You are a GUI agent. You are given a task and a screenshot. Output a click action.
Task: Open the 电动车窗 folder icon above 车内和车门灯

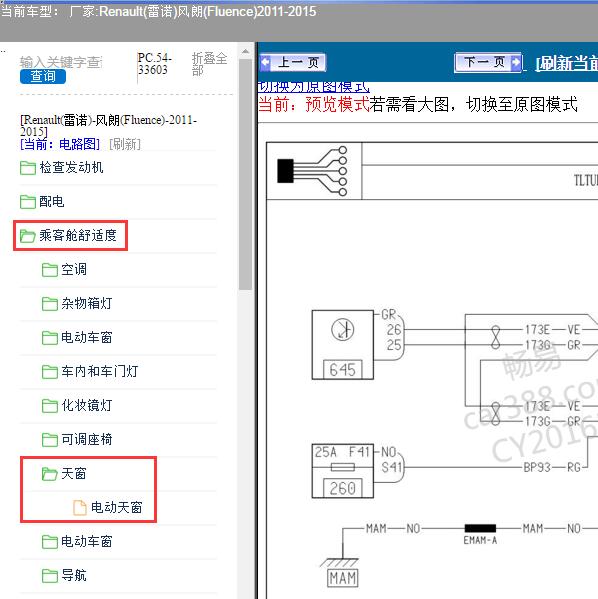50,338
